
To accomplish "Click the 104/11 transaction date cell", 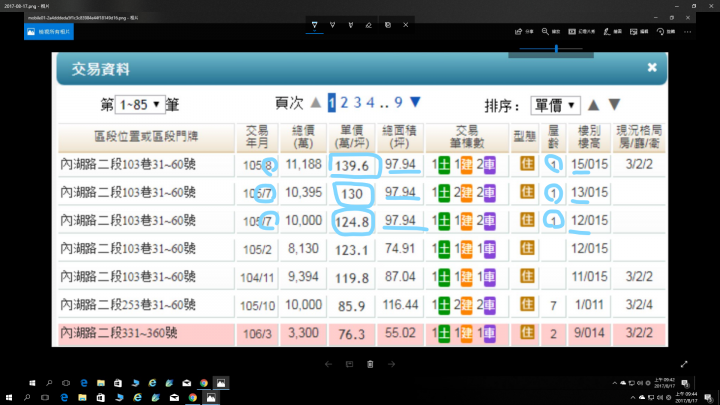I will (257, 277).
